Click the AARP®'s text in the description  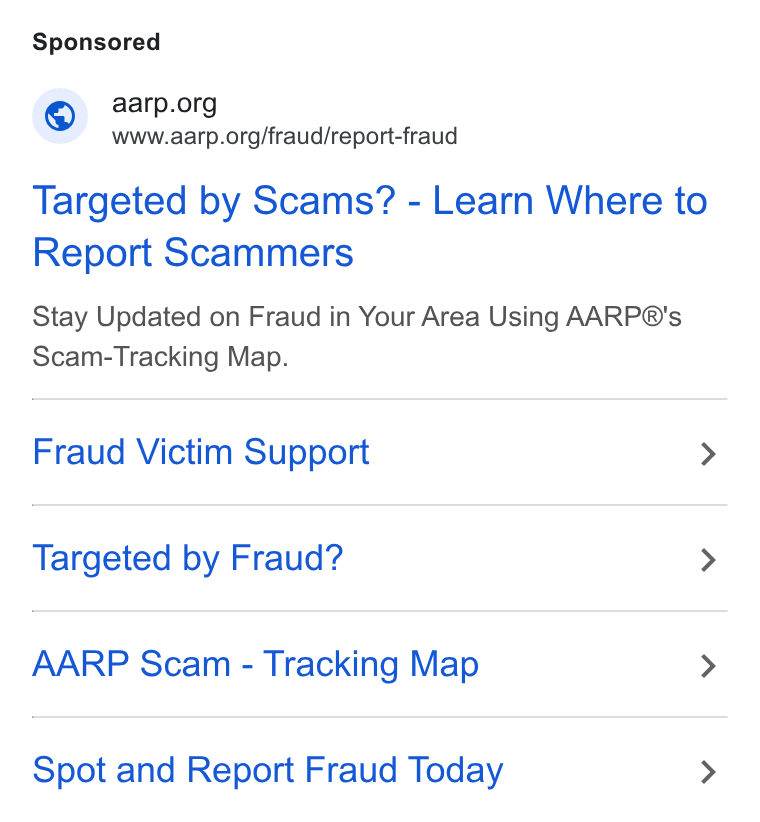pyautogui.click(x=624, y=317)
